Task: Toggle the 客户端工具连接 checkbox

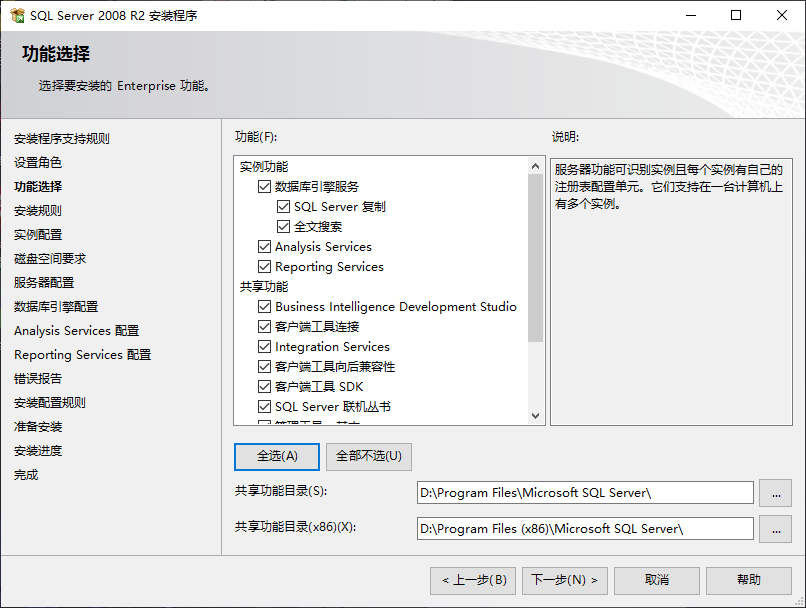Action: pos(264,327)
